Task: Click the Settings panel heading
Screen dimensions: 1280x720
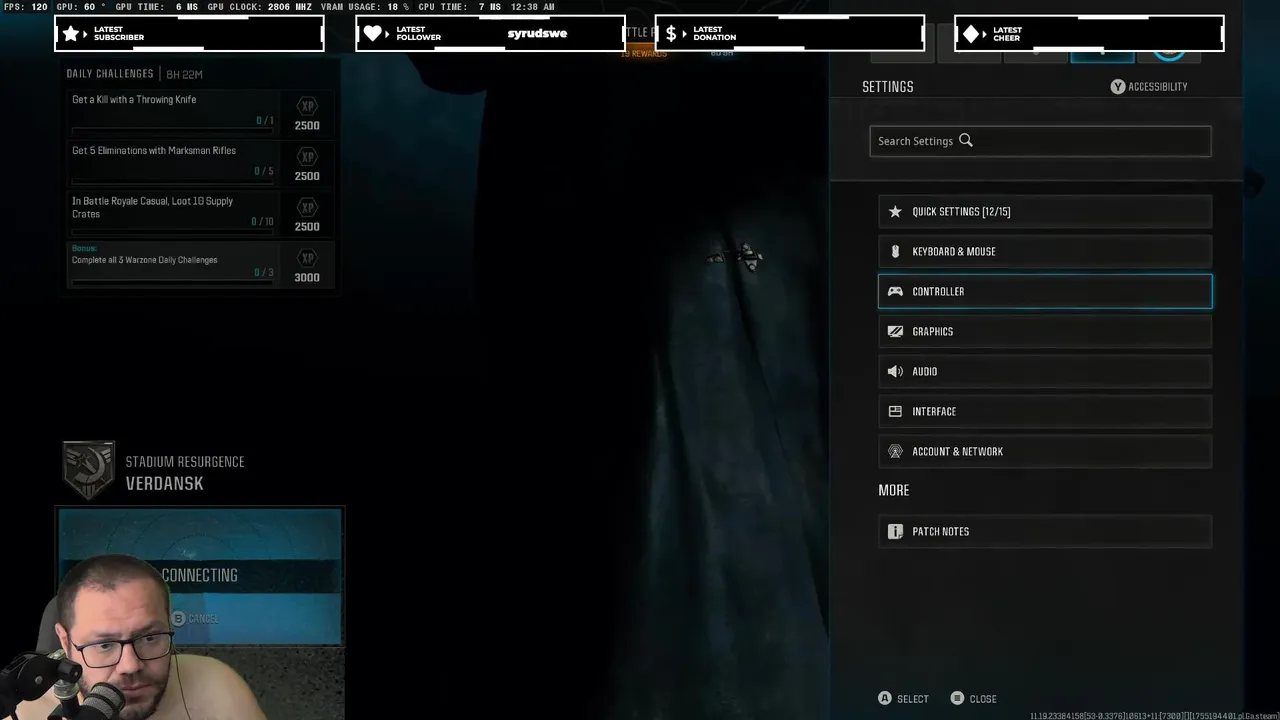Action: [888, 87]
